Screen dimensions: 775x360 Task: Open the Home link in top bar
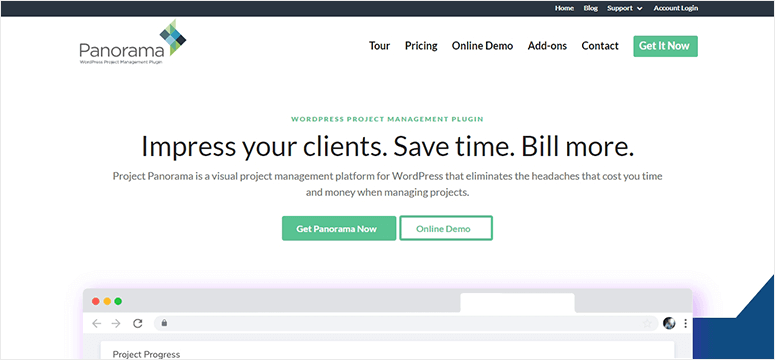point(564,8)
